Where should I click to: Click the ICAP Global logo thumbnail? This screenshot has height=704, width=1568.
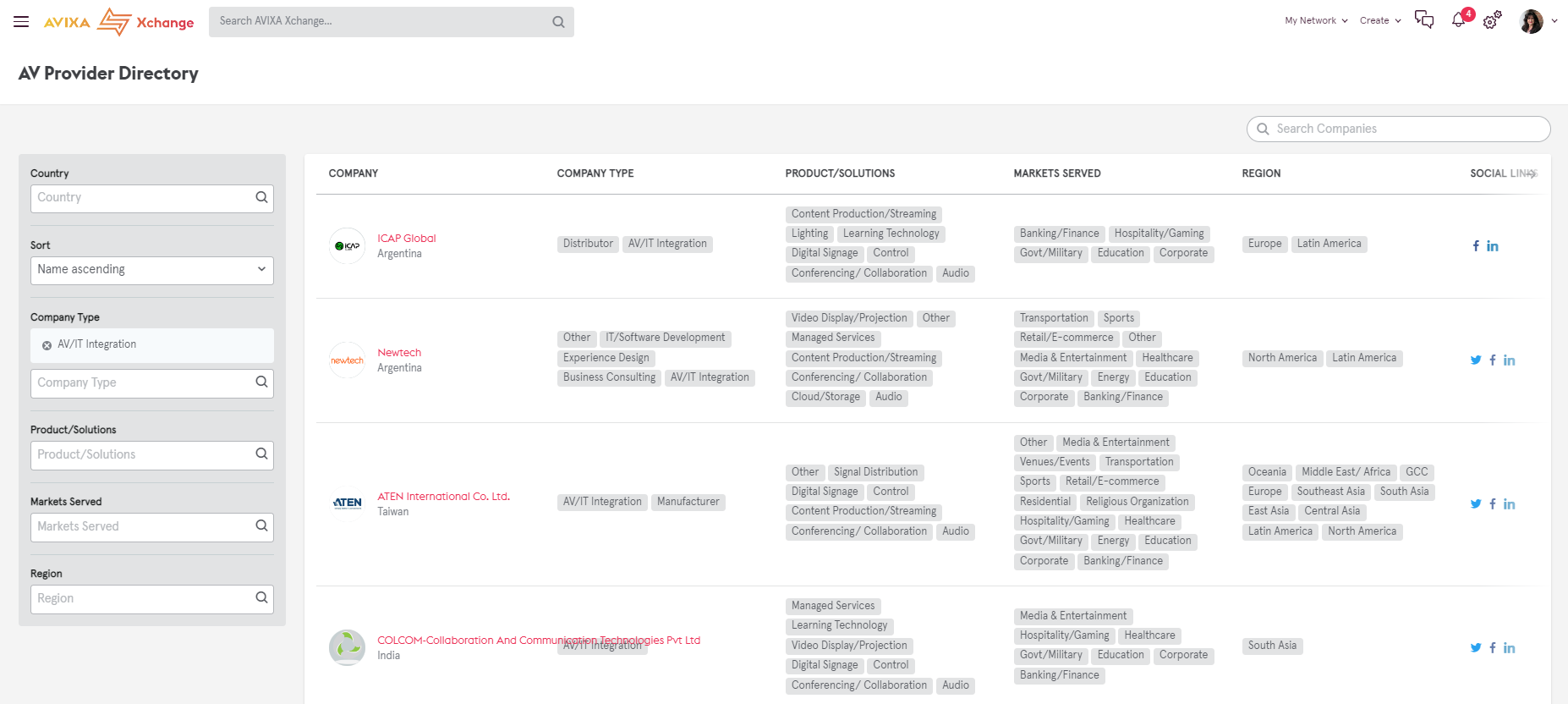tap(347, 246)
